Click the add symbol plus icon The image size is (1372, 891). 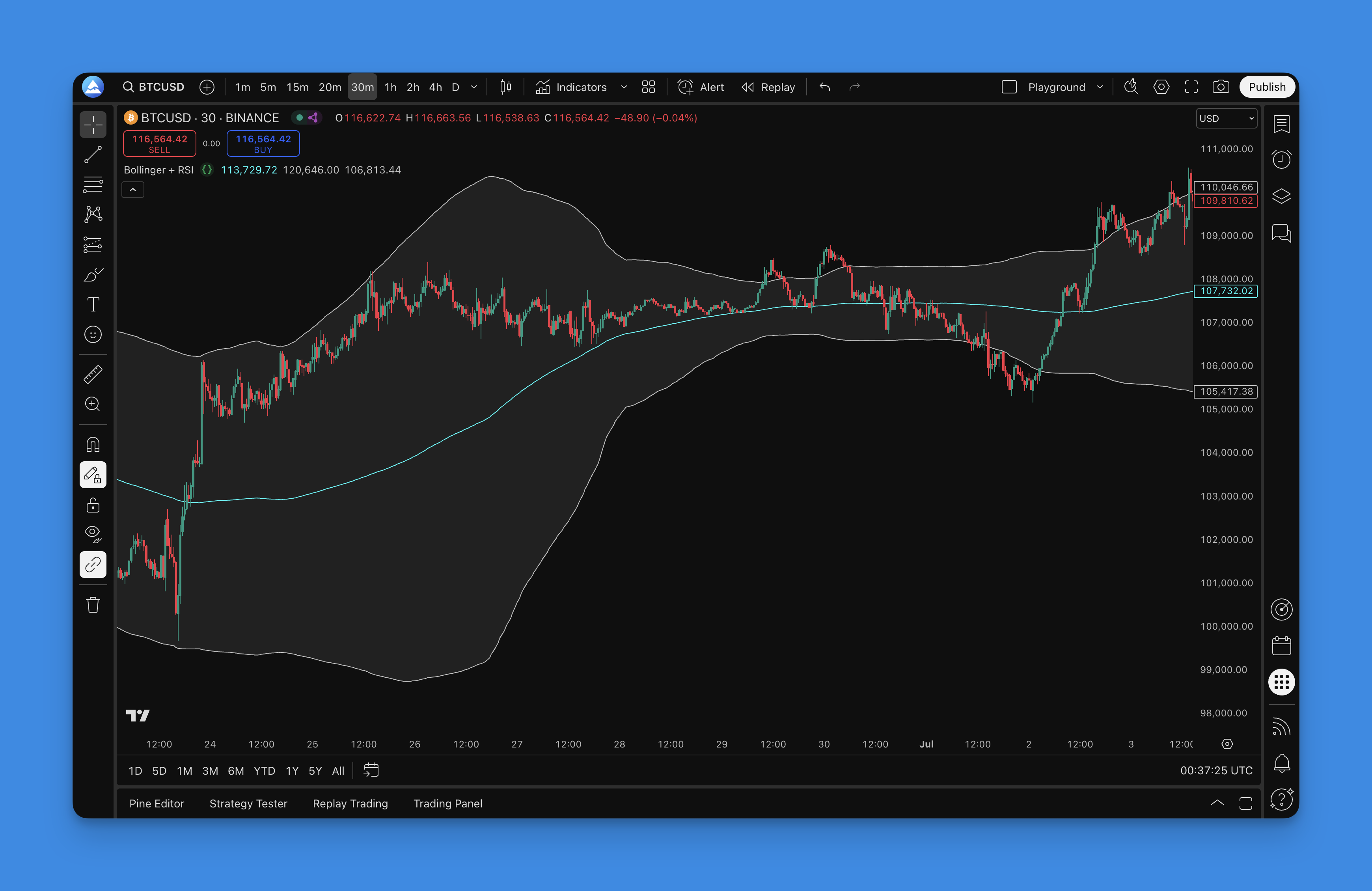click(207, 87)
